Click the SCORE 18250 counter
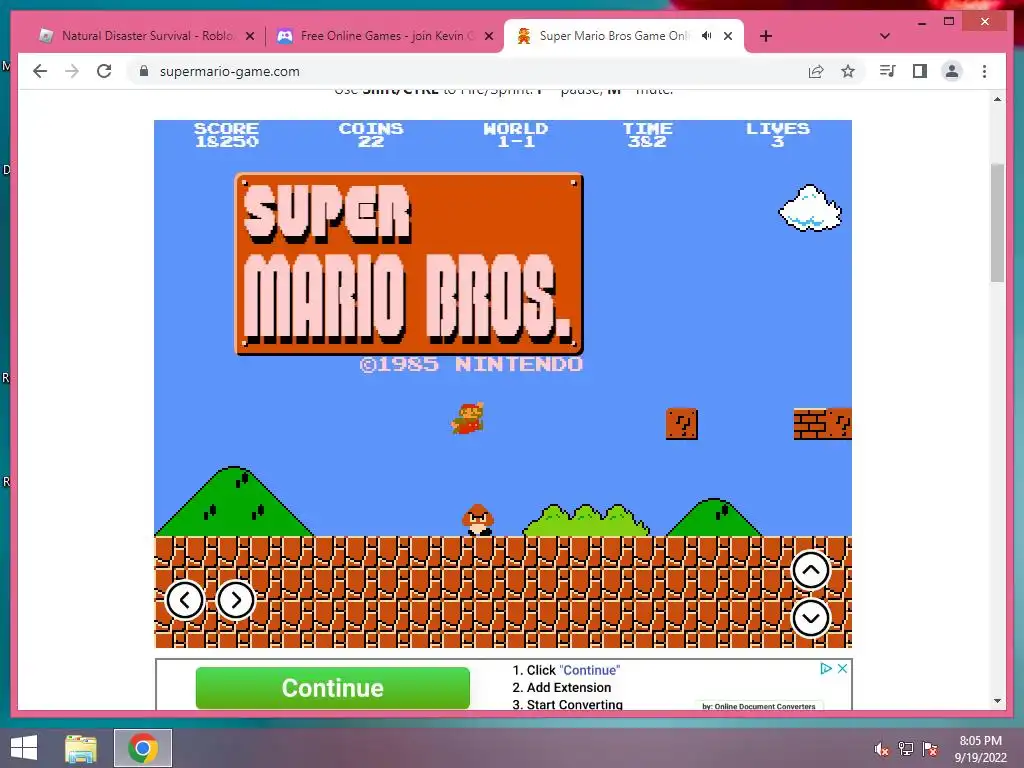The image size is (1024, 768). point(227,135)
